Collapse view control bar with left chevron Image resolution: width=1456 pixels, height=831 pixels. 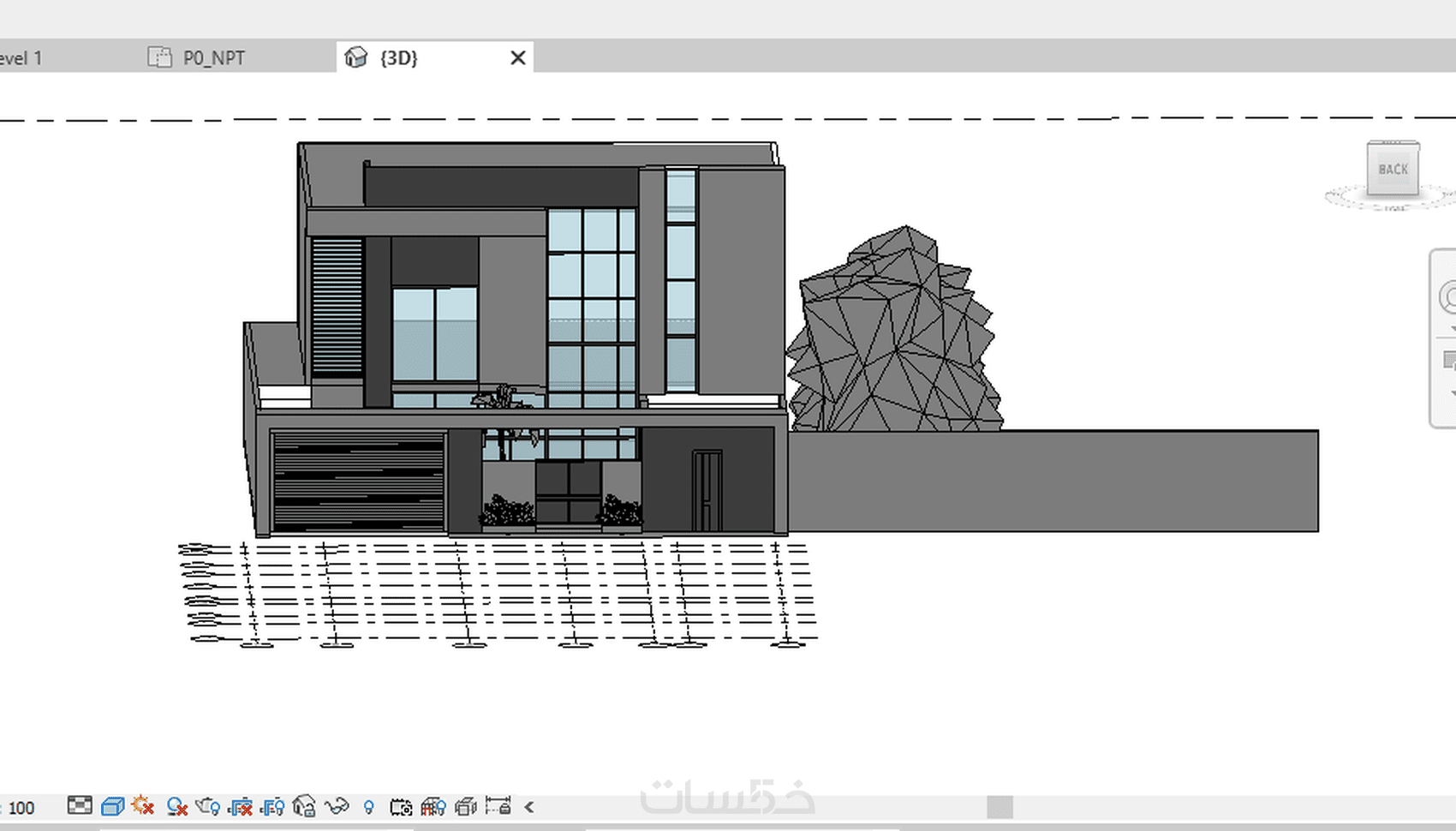529,806
